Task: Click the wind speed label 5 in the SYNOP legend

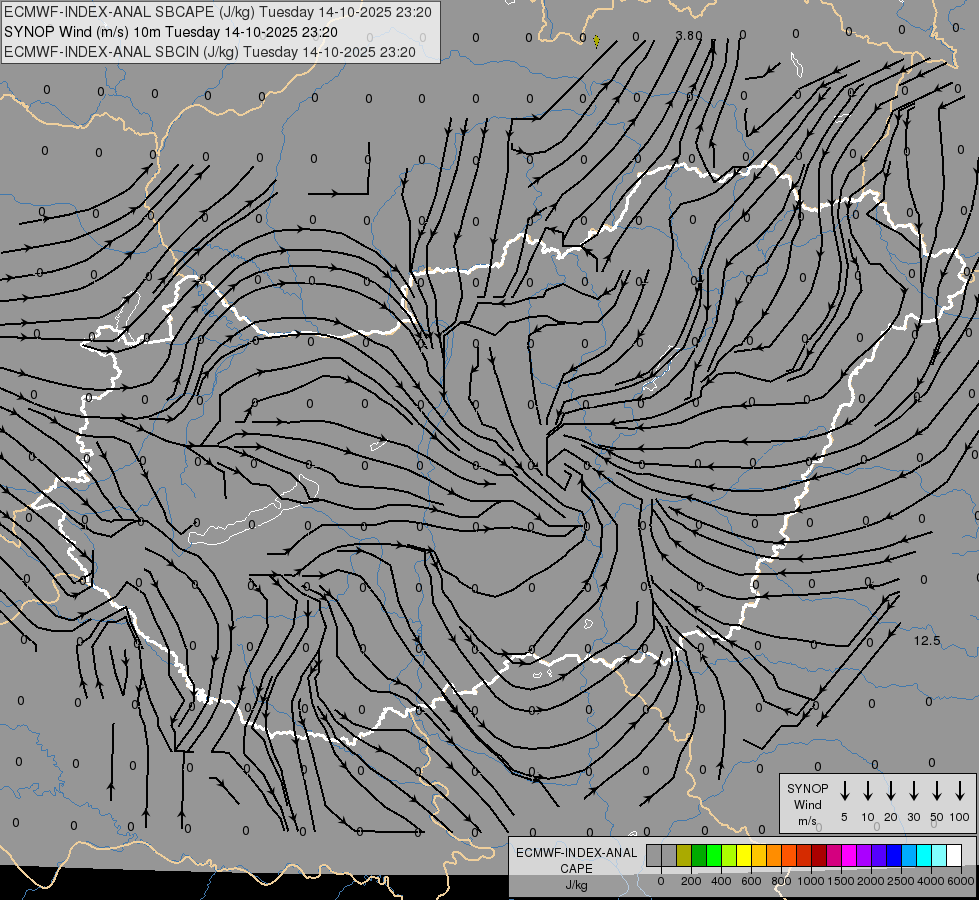Action: [x=844, y=817]
